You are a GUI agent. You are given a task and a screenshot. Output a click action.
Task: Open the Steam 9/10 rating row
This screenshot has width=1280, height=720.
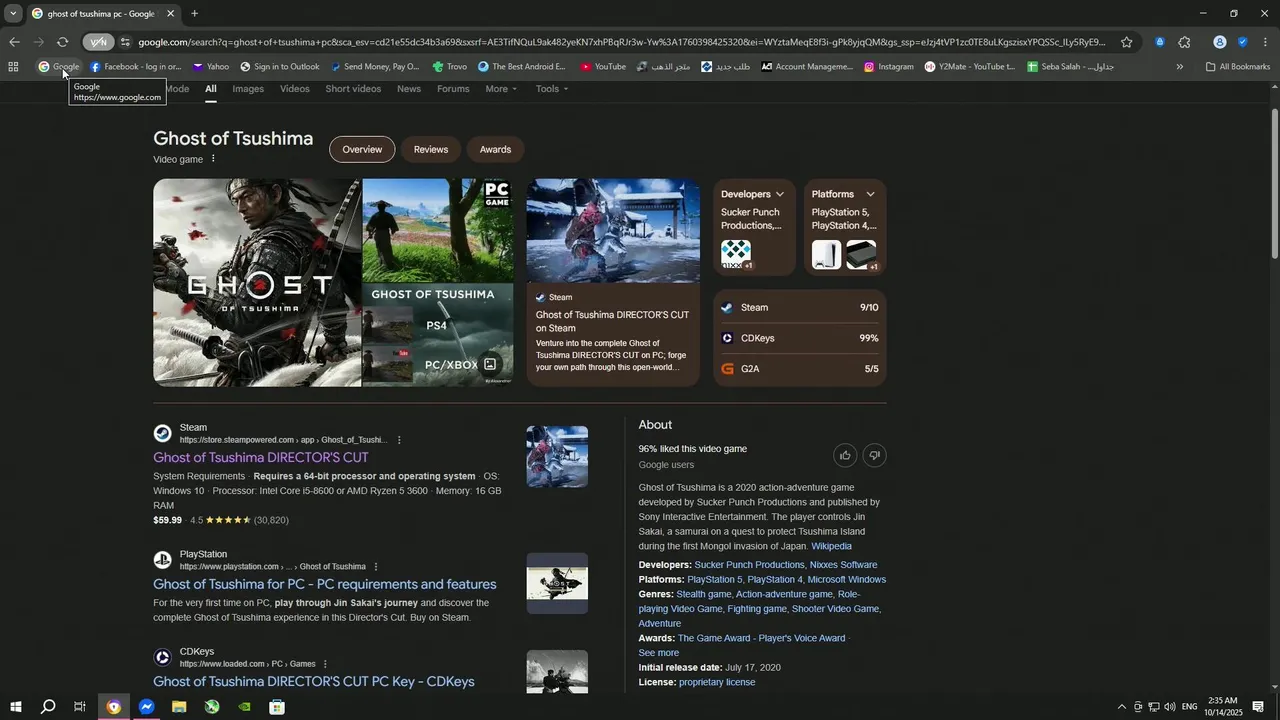point(800,308)
